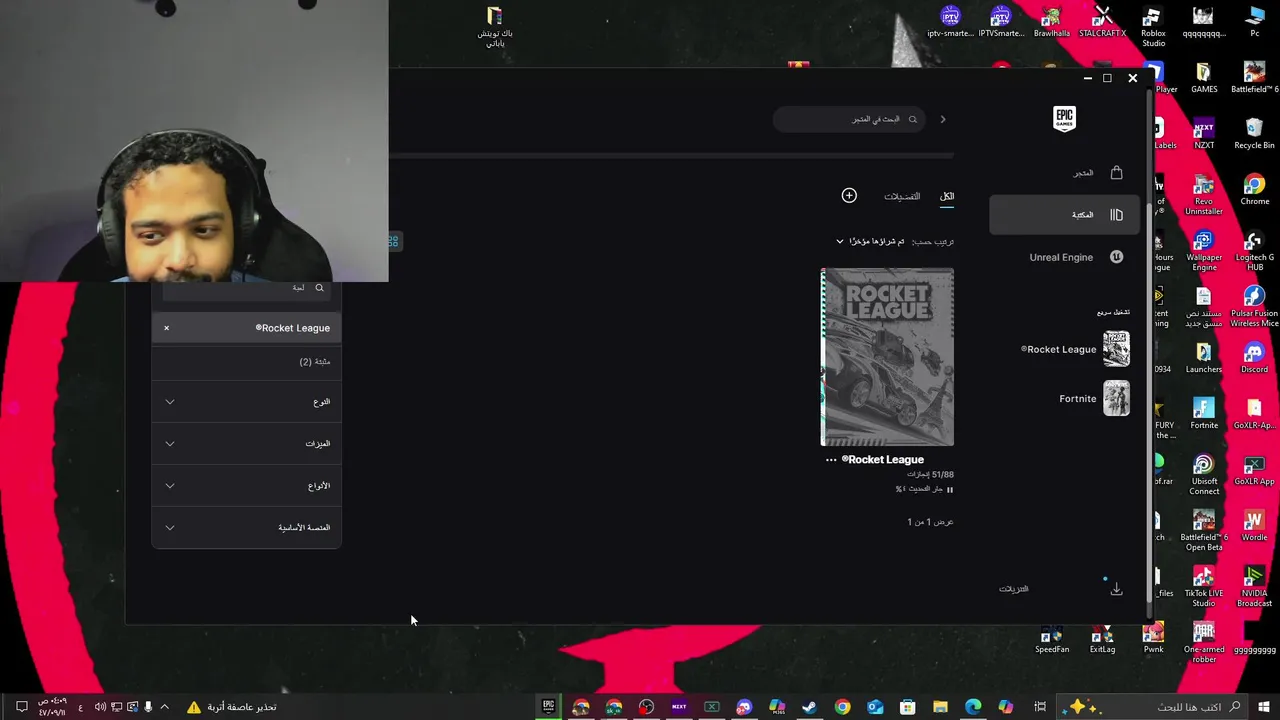This screenshot has height=720, width=1280.
Task: Open File Explorer from the taskbar
Action: [x=940, y=707]
